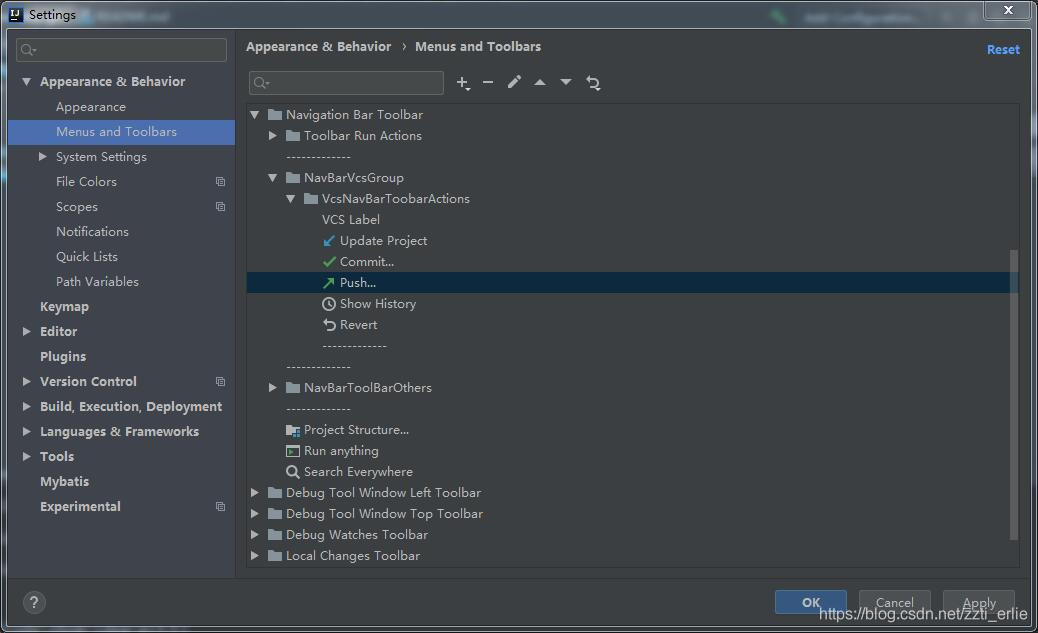Expand the Toolbar Run Actions folder
This screenshot has width=1038, height=633.
point(273,136)
